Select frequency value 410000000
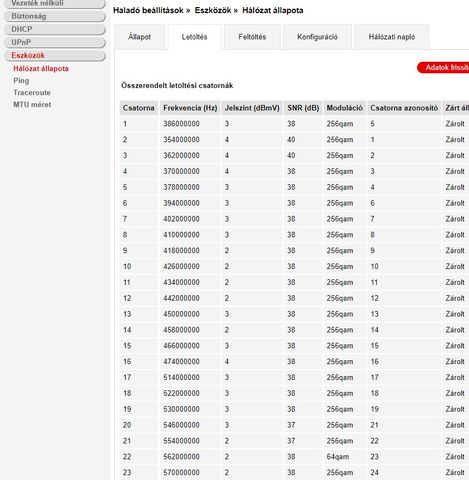 click(181, 235)
